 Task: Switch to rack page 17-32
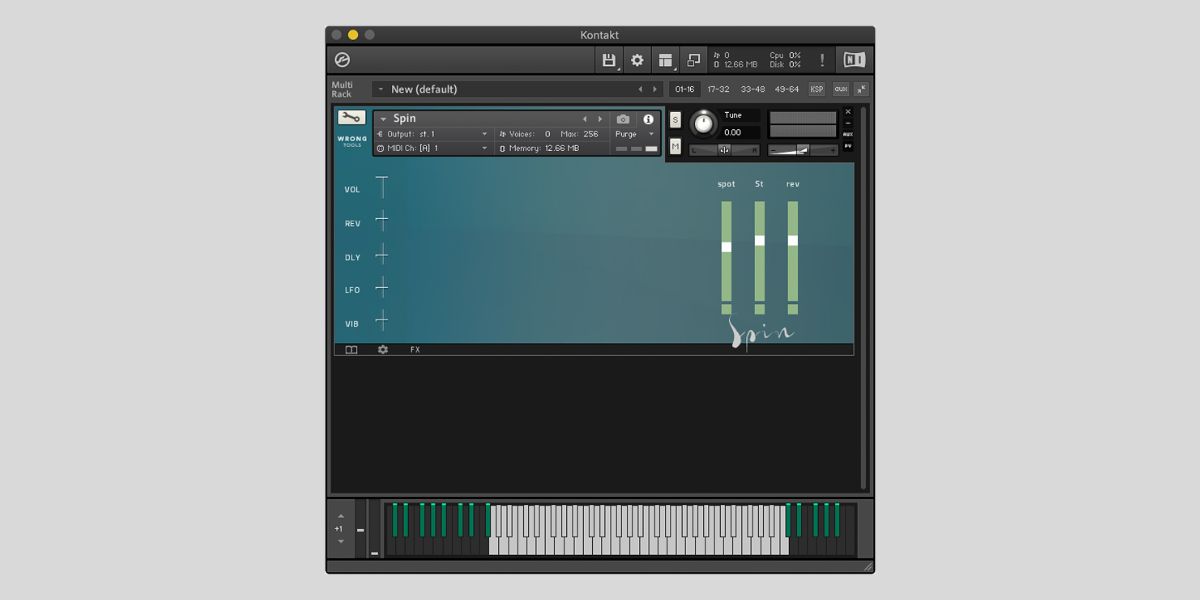tap(718, 89)
